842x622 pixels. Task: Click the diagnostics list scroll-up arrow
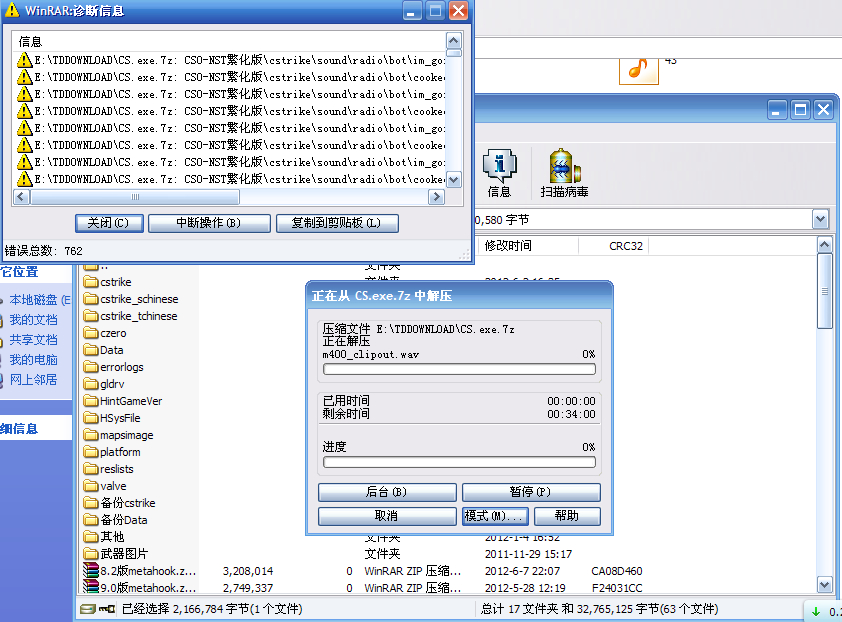click(454, 41)
